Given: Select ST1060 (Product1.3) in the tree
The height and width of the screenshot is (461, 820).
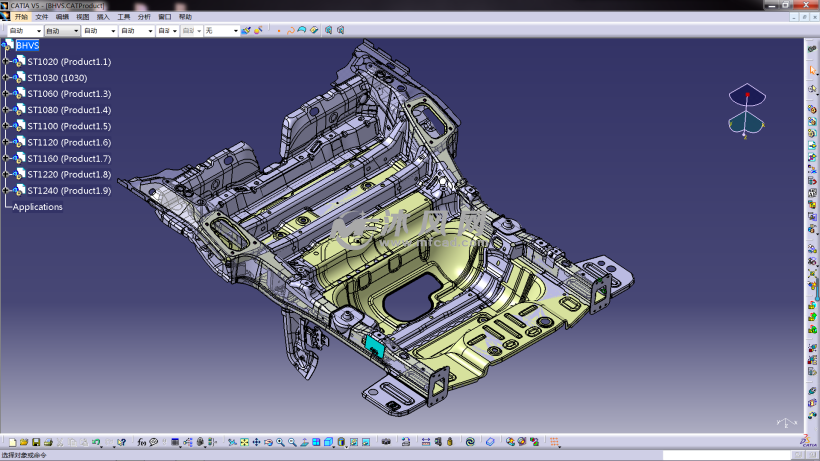Looking at the screenshot, I should [68, 94].
